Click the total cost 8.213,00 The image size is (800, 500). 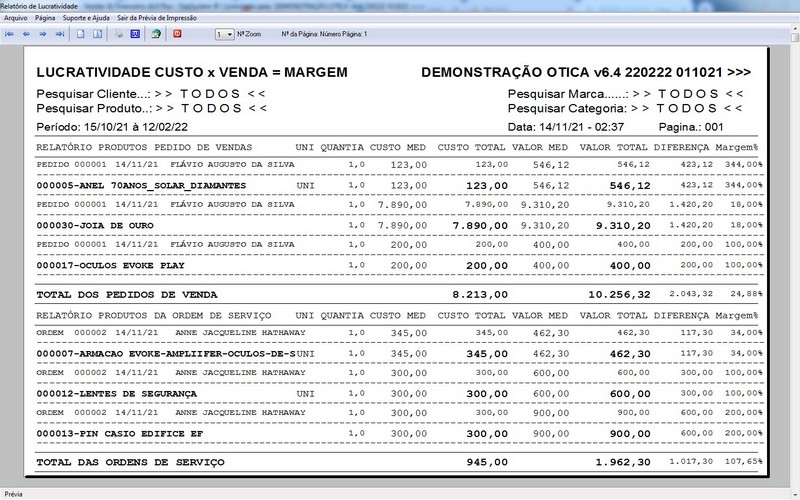click(480, 295)
